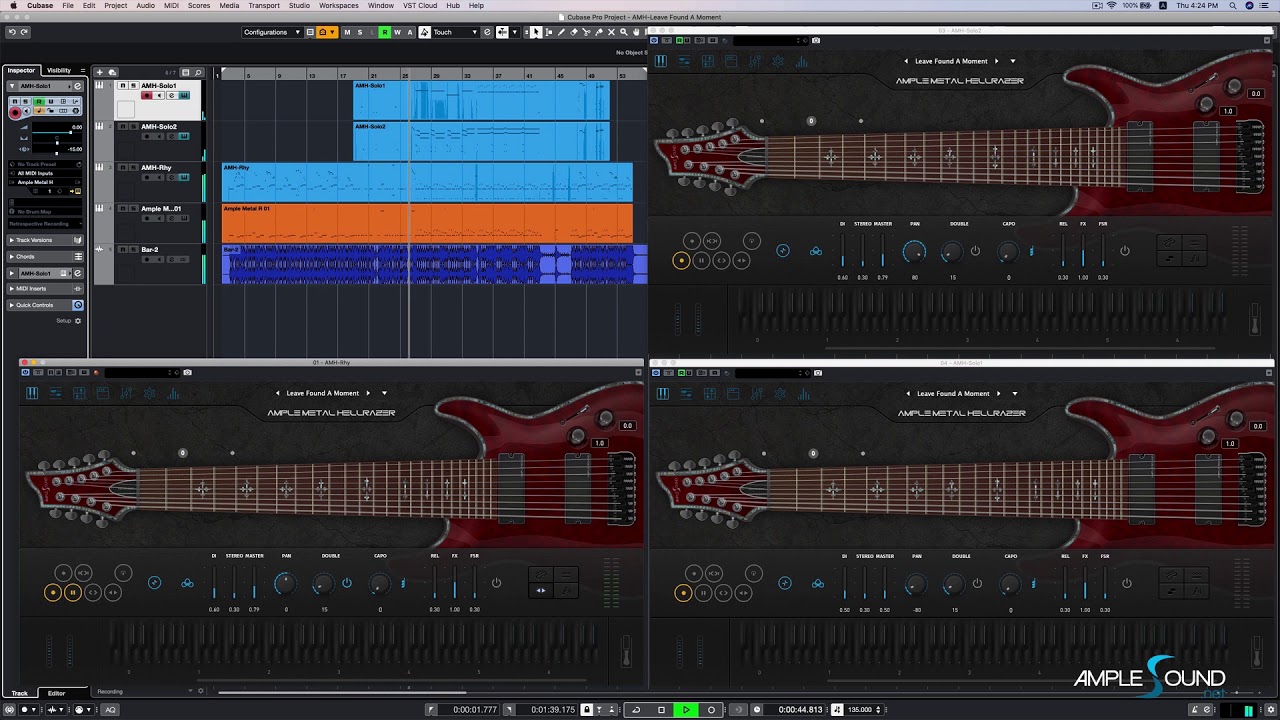Viewport: 1280px width, 720px height.
Task: Select the Track tab at bottom
Action: click(20, 693)
